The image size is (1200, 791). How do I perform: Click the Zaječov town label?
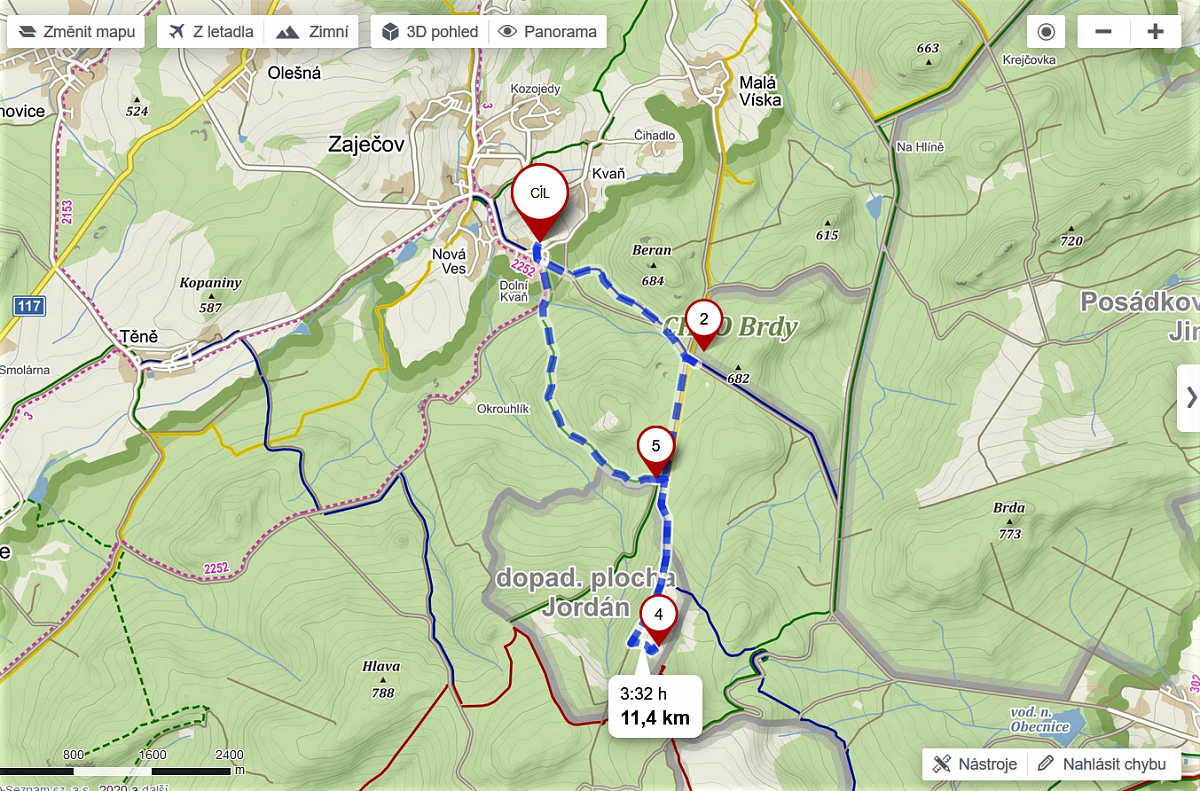coord(366,145)
